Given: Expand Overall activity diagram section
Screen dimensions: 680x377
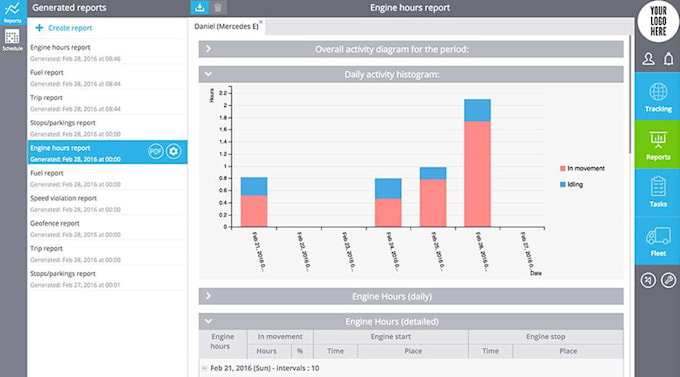Looking at the screenshot, I should pyautogui.click(x=411, y=49).
